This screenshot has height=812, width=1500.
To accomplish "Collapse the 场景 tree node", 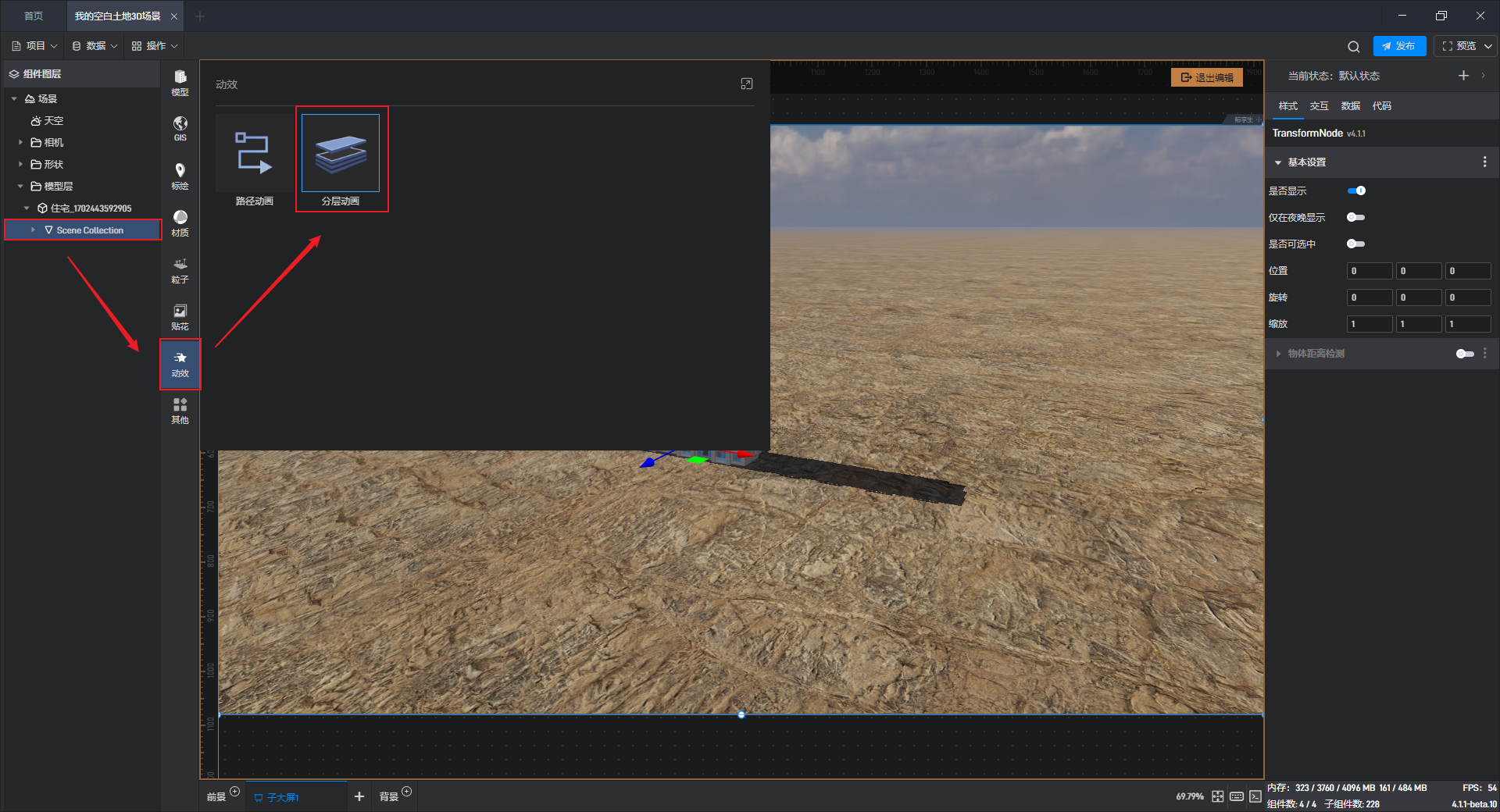I will (x=14, y=98).
